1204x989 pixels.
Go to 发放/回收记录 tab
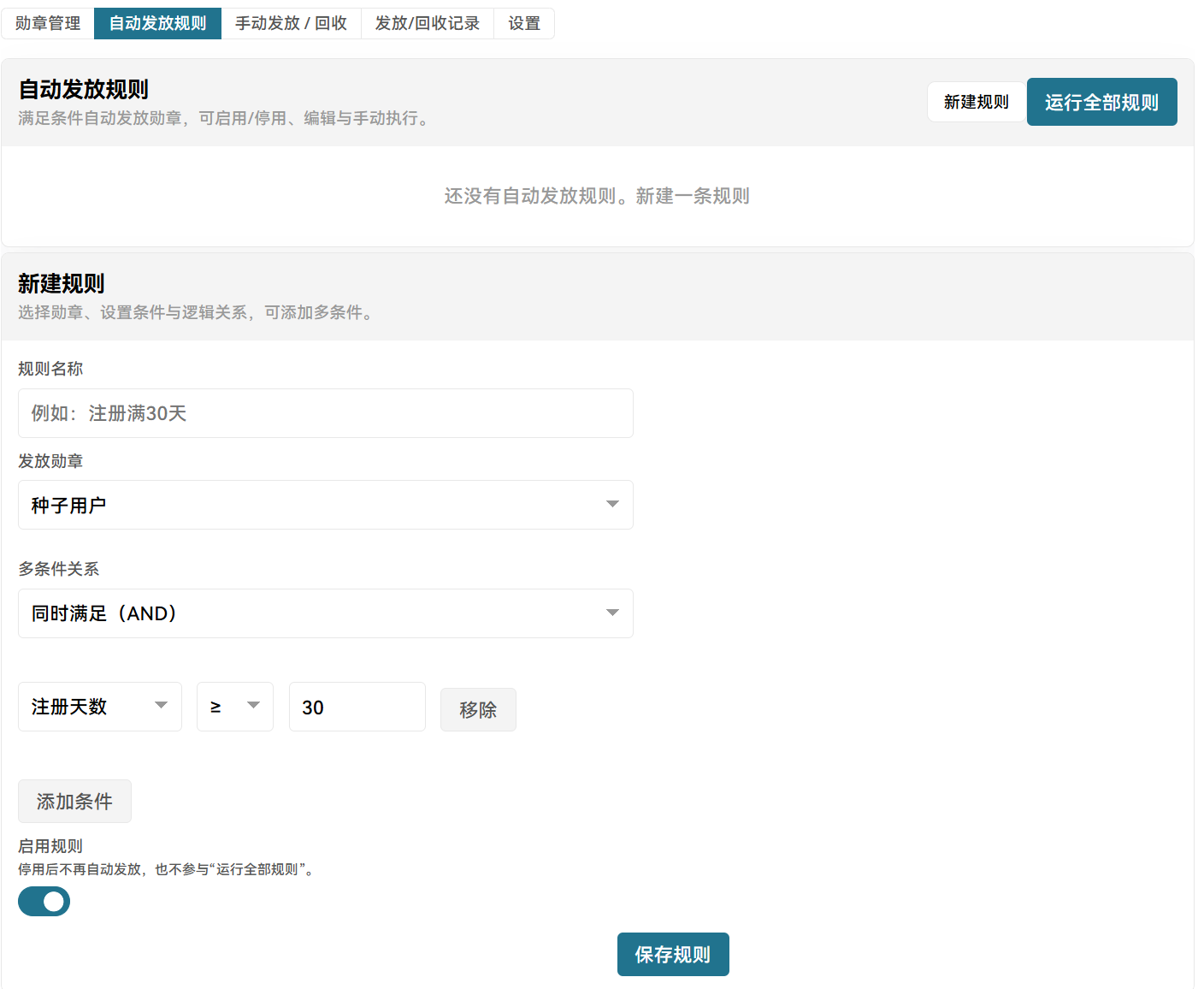(x=428, y=23)
